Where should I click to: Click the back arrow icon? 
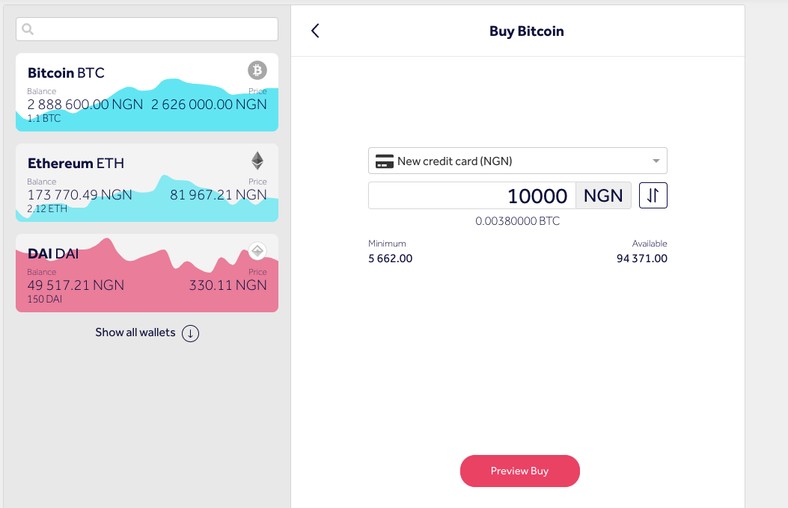315,31
